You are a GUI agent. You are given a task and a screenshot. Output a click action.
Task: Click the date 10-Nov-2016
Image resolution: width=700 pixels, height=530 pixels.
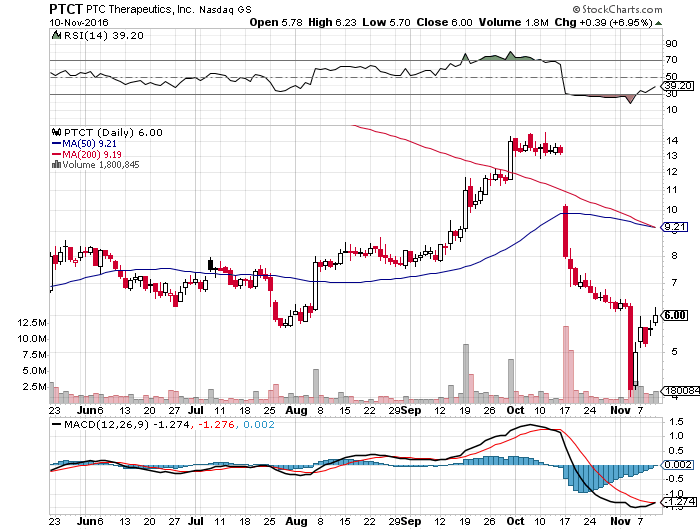(x=79, y=22)
